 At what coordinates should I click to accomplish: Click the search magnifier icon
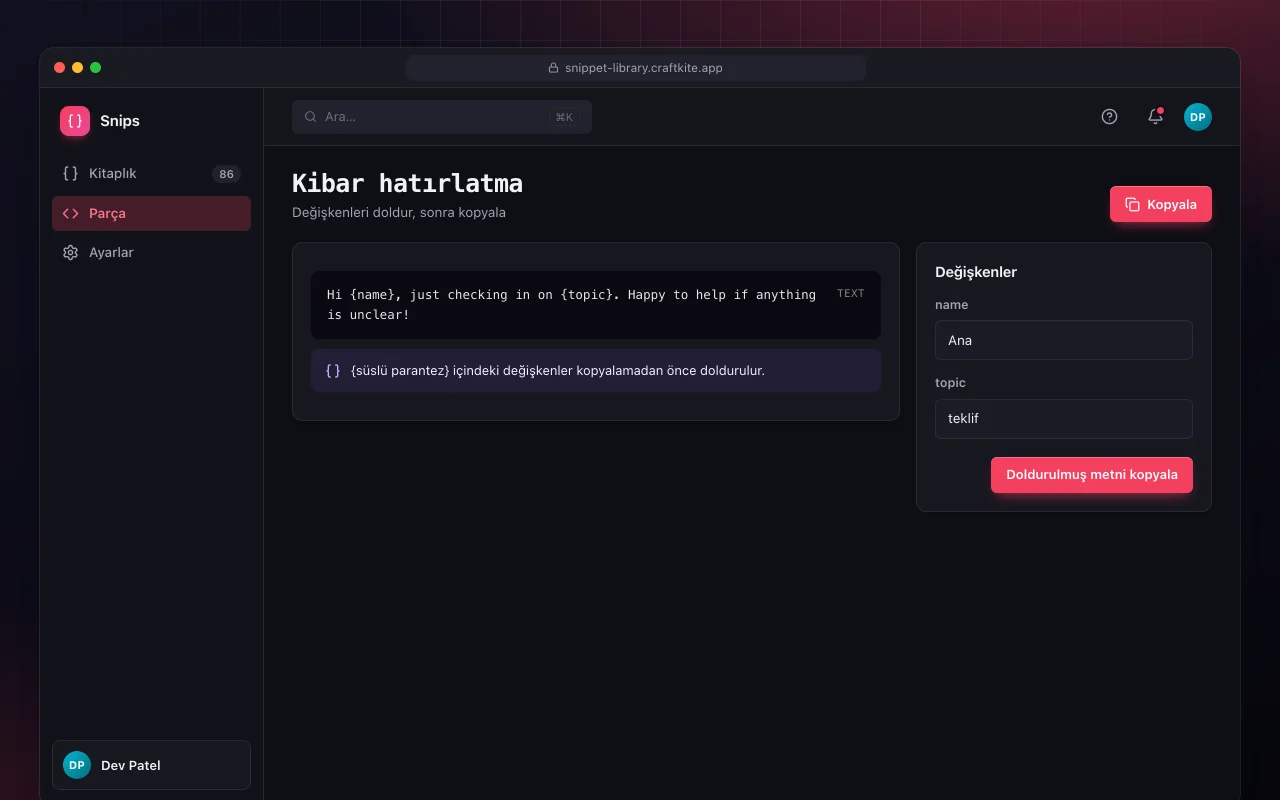coord(311,117)
